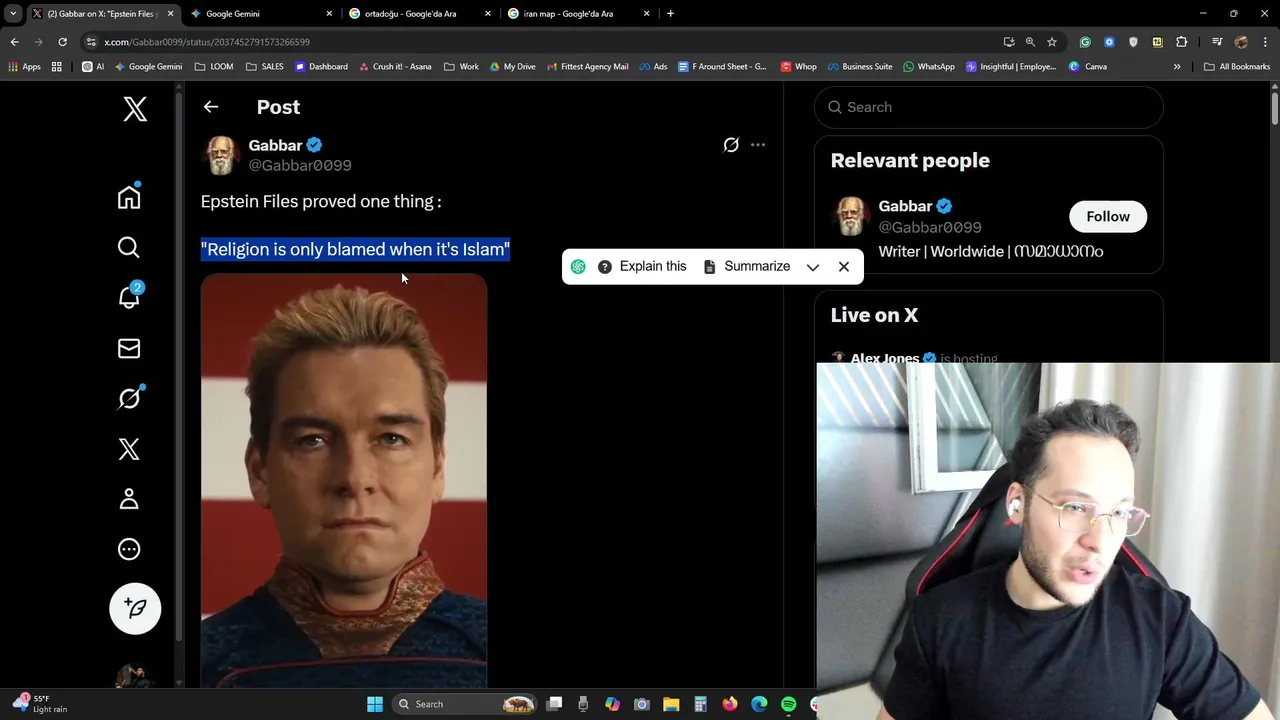
Task: Open the LOOM bookmark folder
Action: [214, 67]
